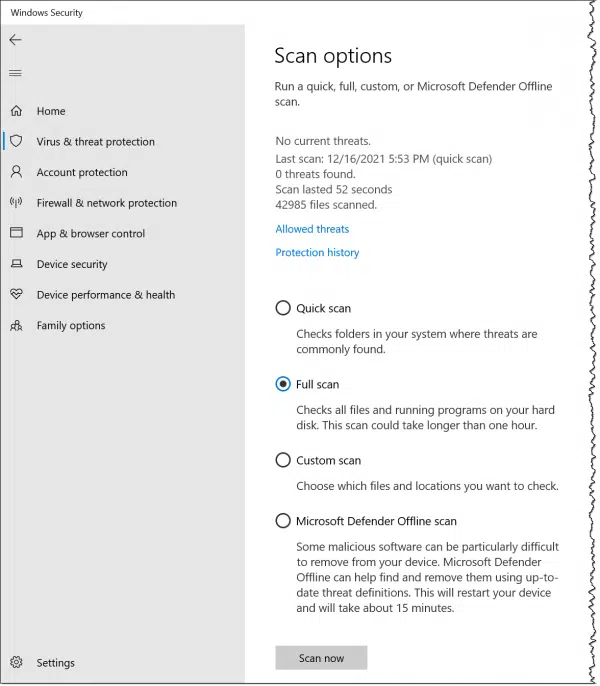The image size is (600, 686).
Task: Click the Offline scan malicious software description
Action: click(427, 577)
